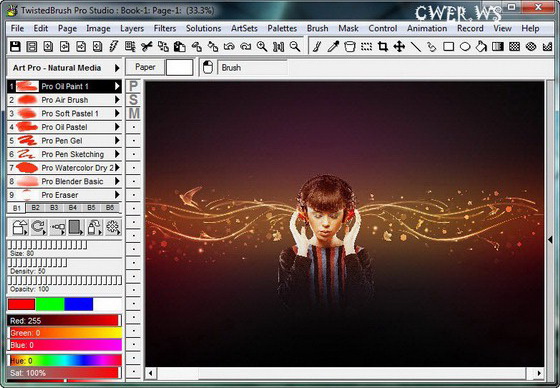Open the Solutions menu
The image size is (560, 388).
click(x=203, y=28)
